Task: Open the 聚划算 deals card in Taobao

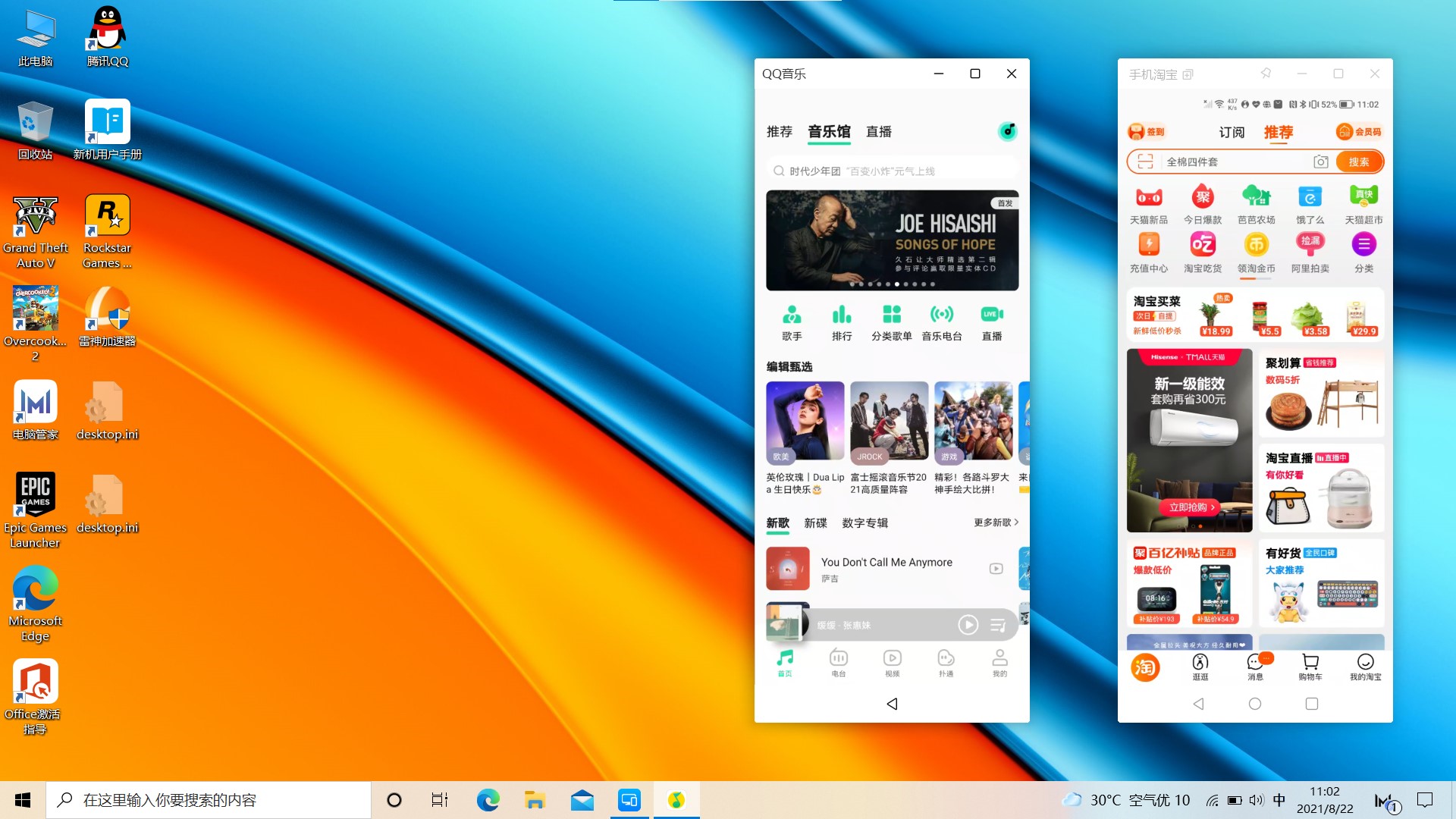Action: click(x=1322, y=393)
